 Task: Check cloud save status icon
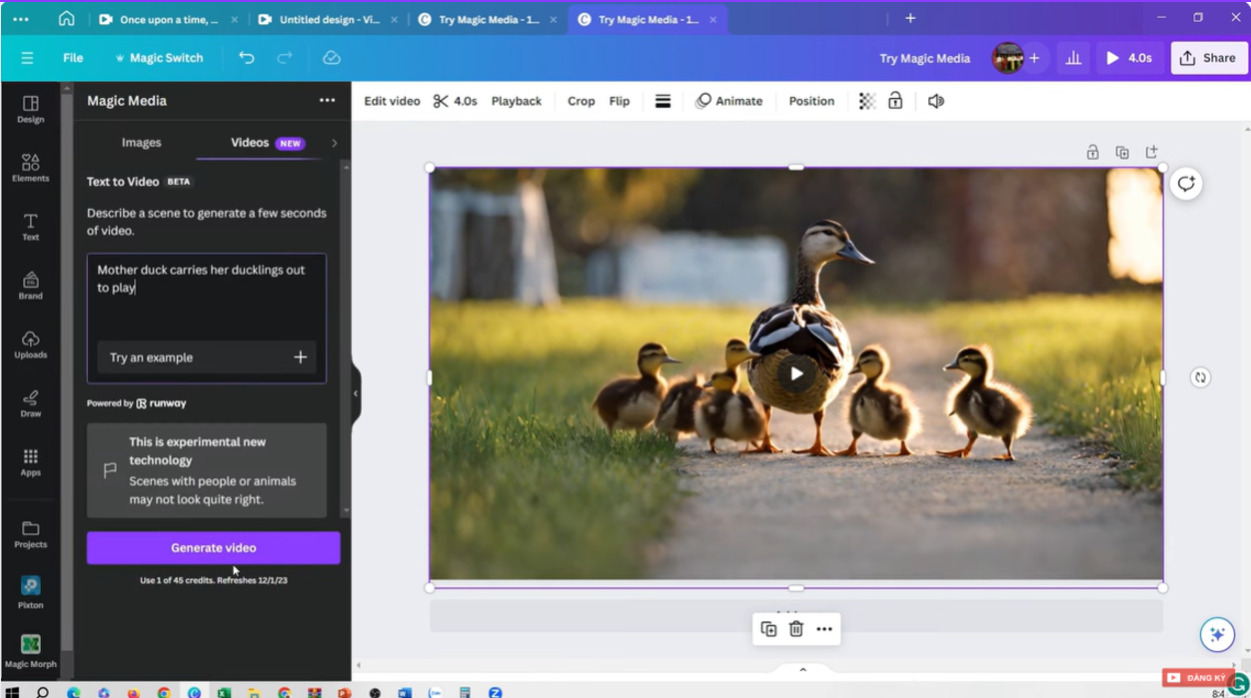click(x=331, y=58)
